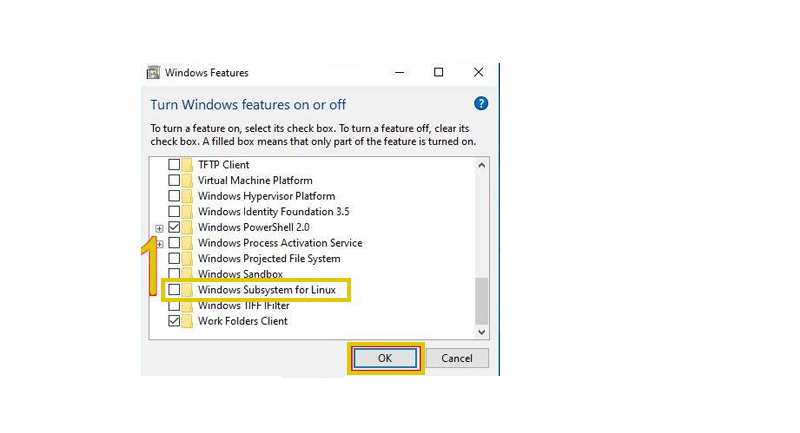The width and height of the screenshot is (800, 433).
Task: Click the Windows PowerShell 2.0 folder icon
Action: [187, 227]
